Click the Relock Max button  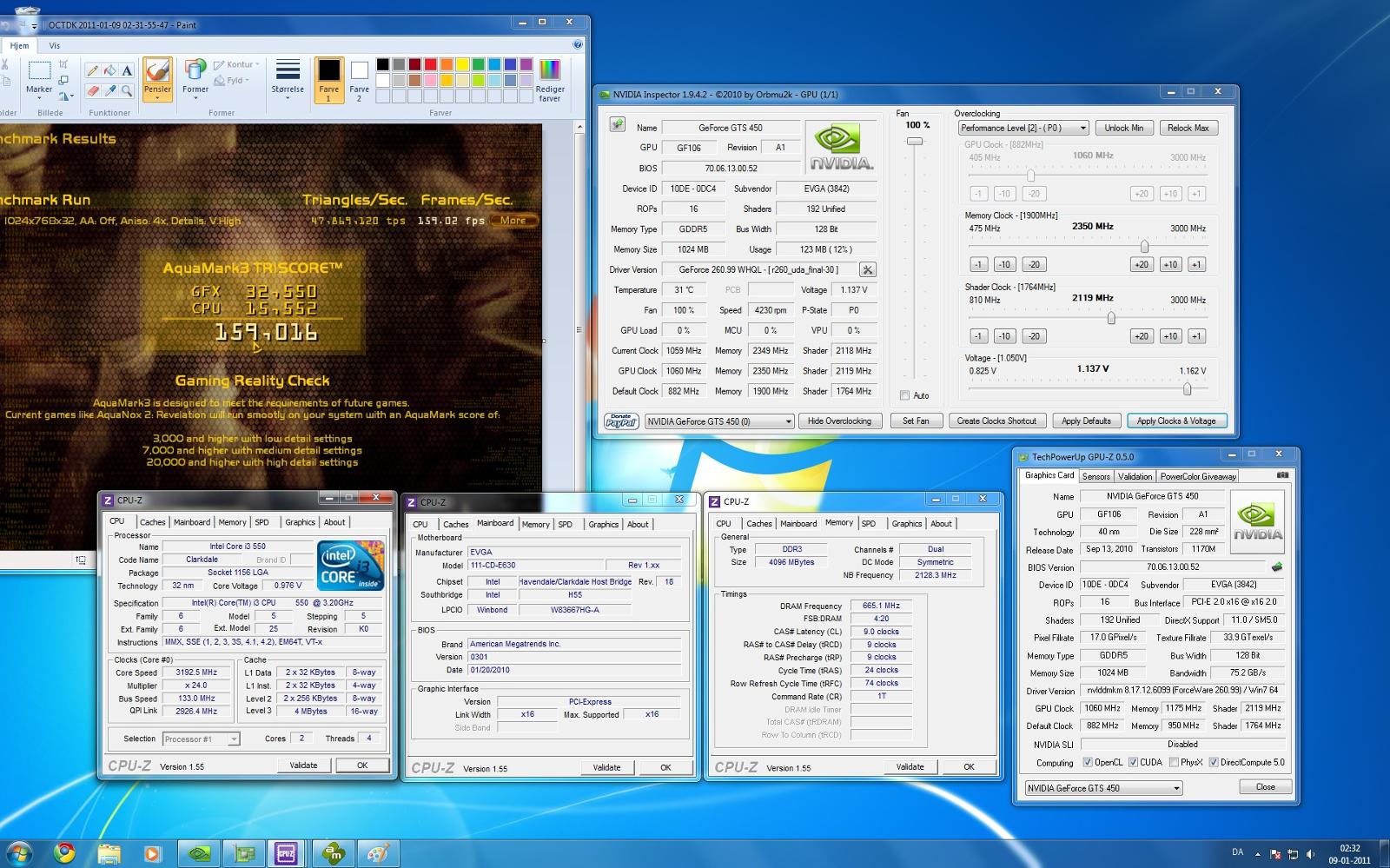1188,128
